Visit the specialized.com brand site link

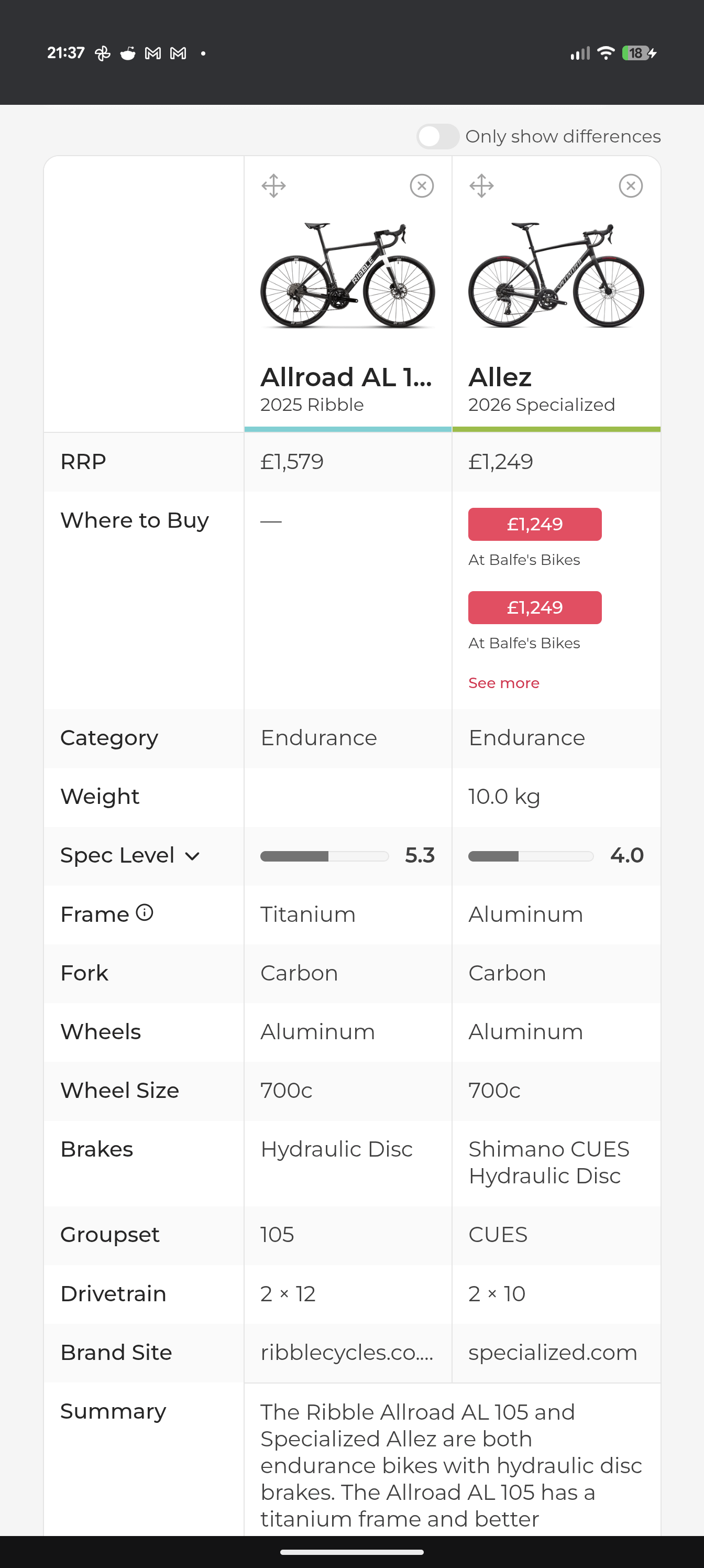click(553, 1353)
